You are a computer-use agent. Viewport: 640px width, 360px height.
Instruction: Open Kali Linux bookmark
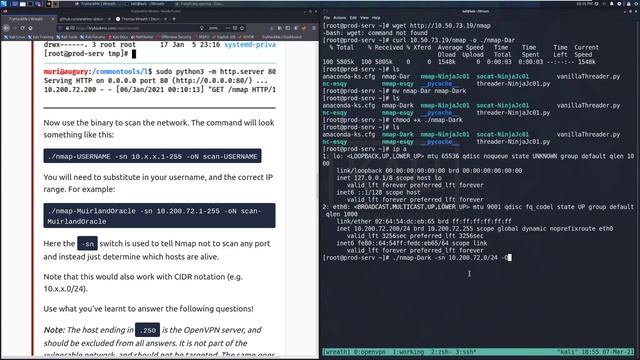15,37
